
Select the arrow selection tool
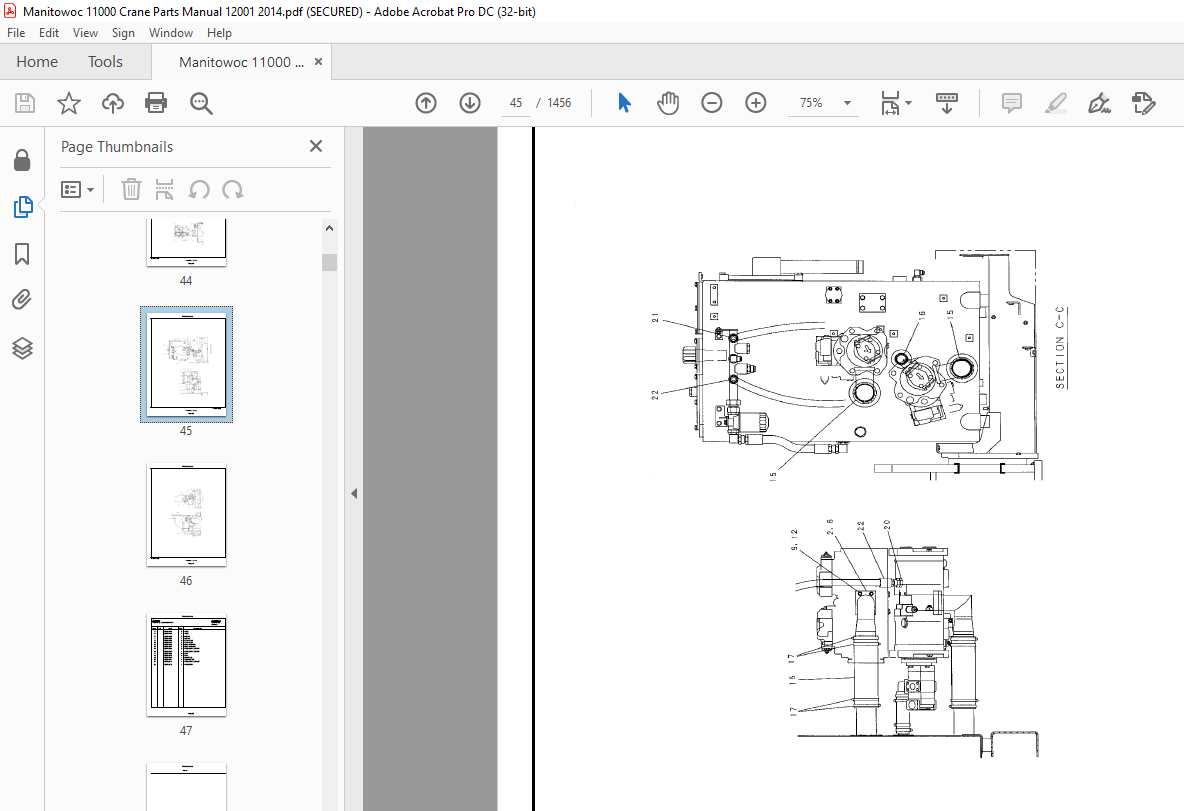click(624, 103)
